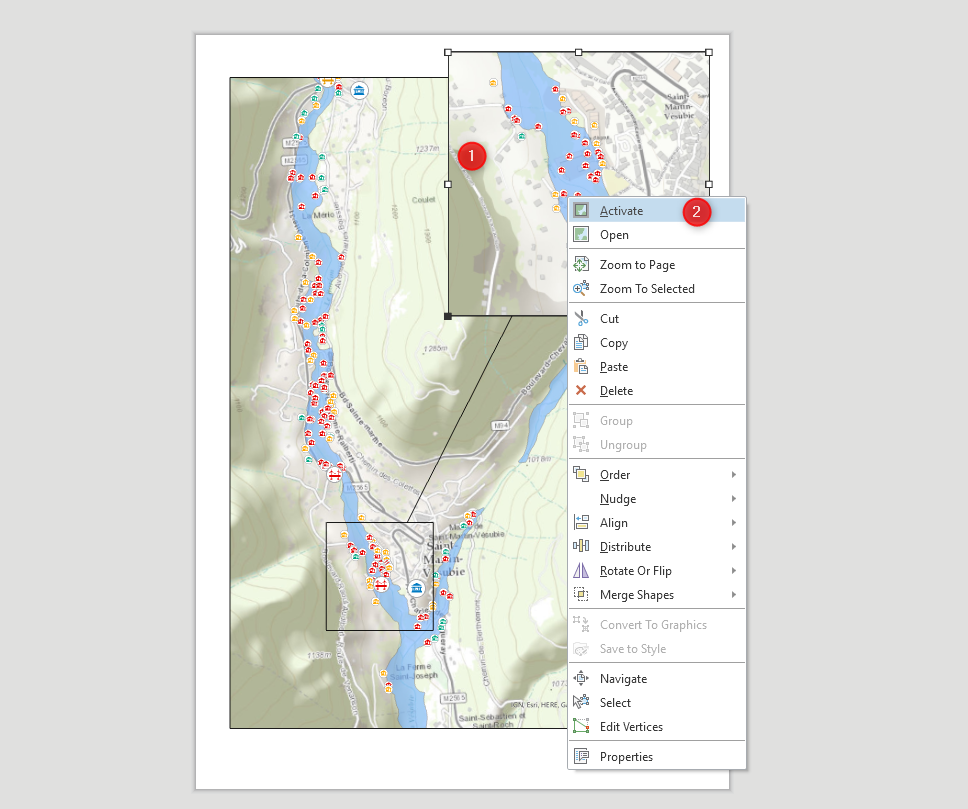Click the Nudge menu label

(618, 499)
